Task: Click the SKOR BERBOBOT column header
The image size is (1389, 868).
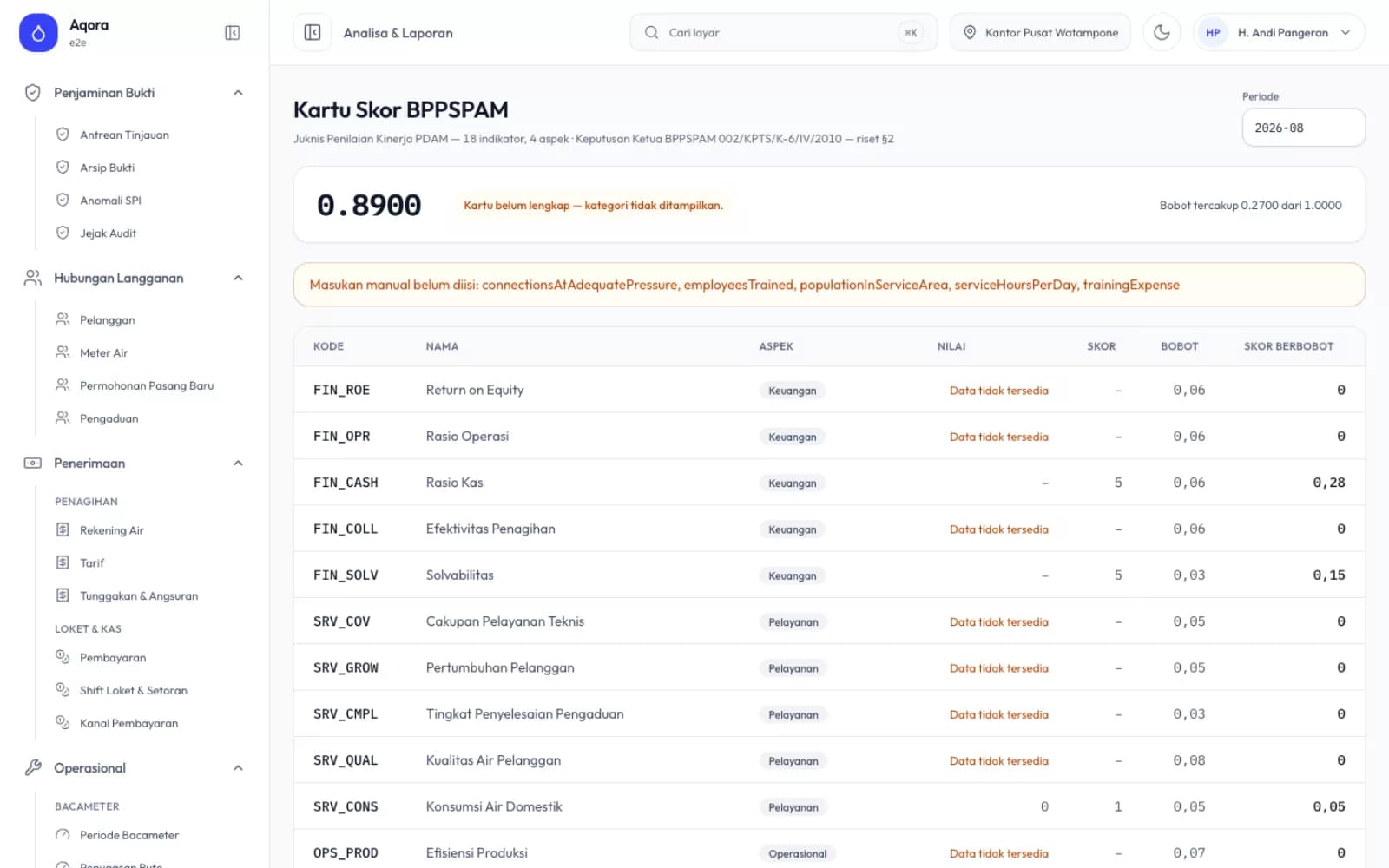Action: [x=1288, y=346]
